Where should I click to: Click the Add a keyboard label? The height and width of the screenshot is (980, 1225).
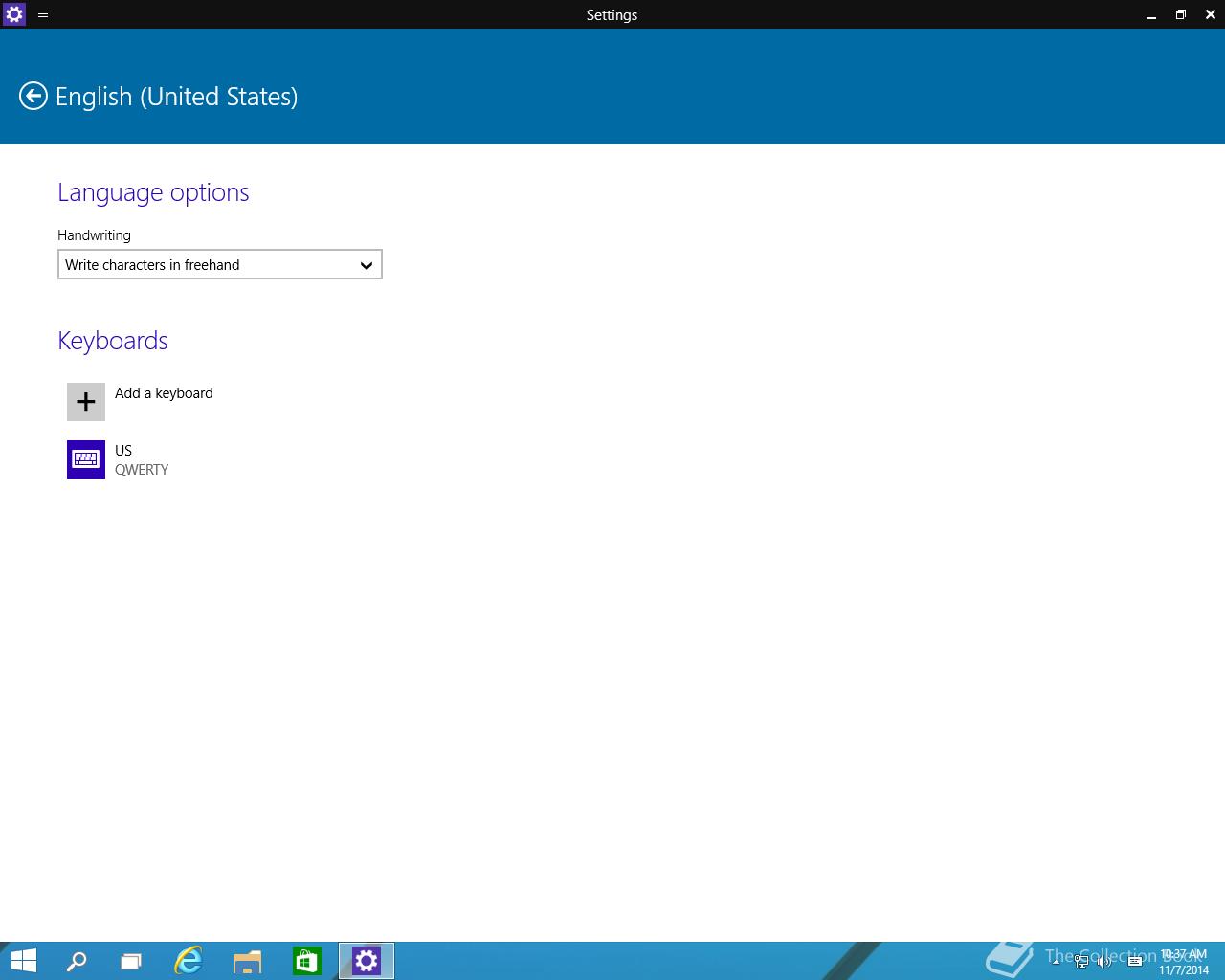coord(164,393)
